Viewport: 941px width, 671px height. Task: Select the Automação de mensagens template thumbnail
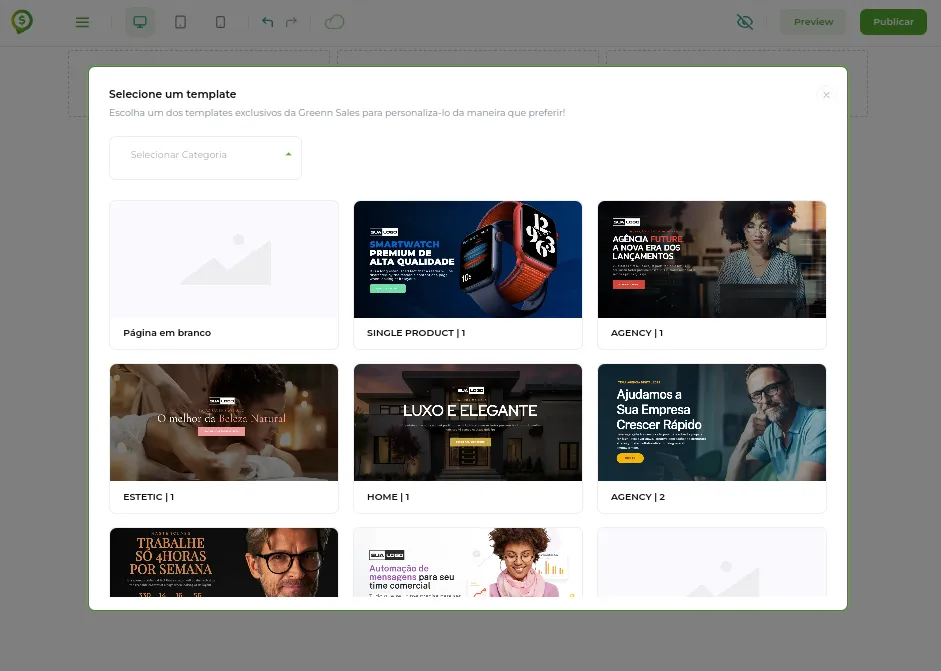(467, 562)
